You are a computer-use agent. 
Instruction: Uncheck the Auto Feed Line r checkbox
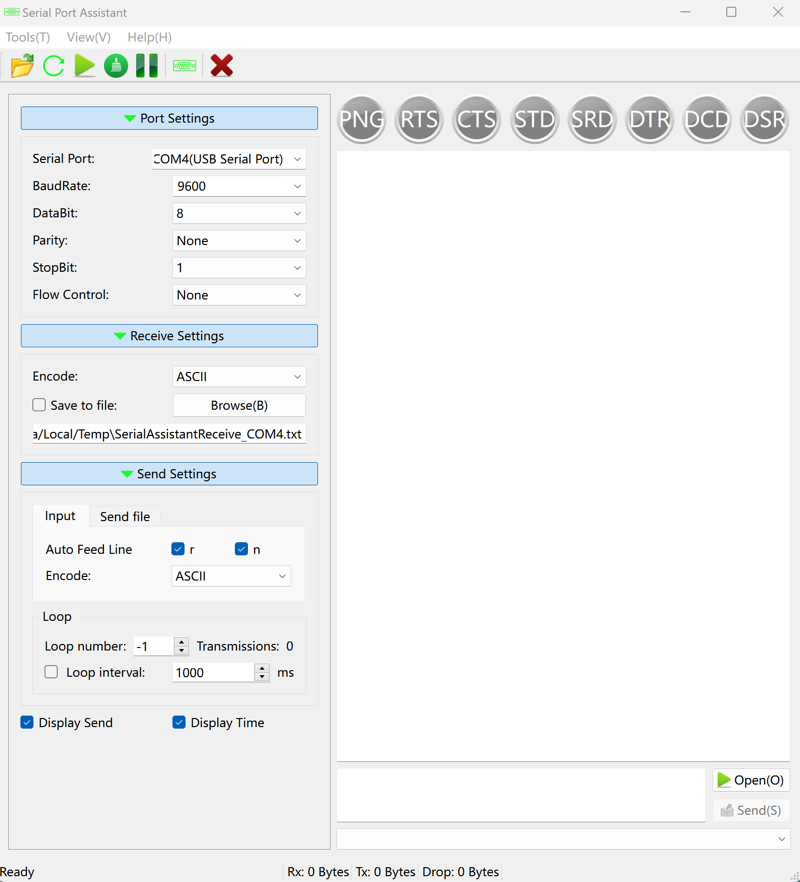tap(178, 549)
